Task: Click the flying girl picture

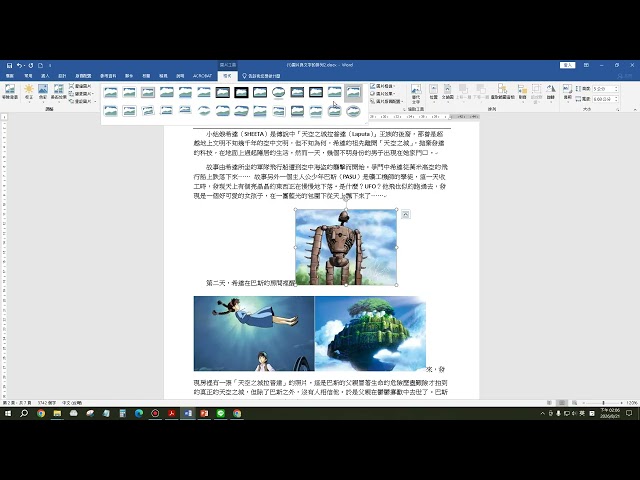Action: (x=254, y=333)
